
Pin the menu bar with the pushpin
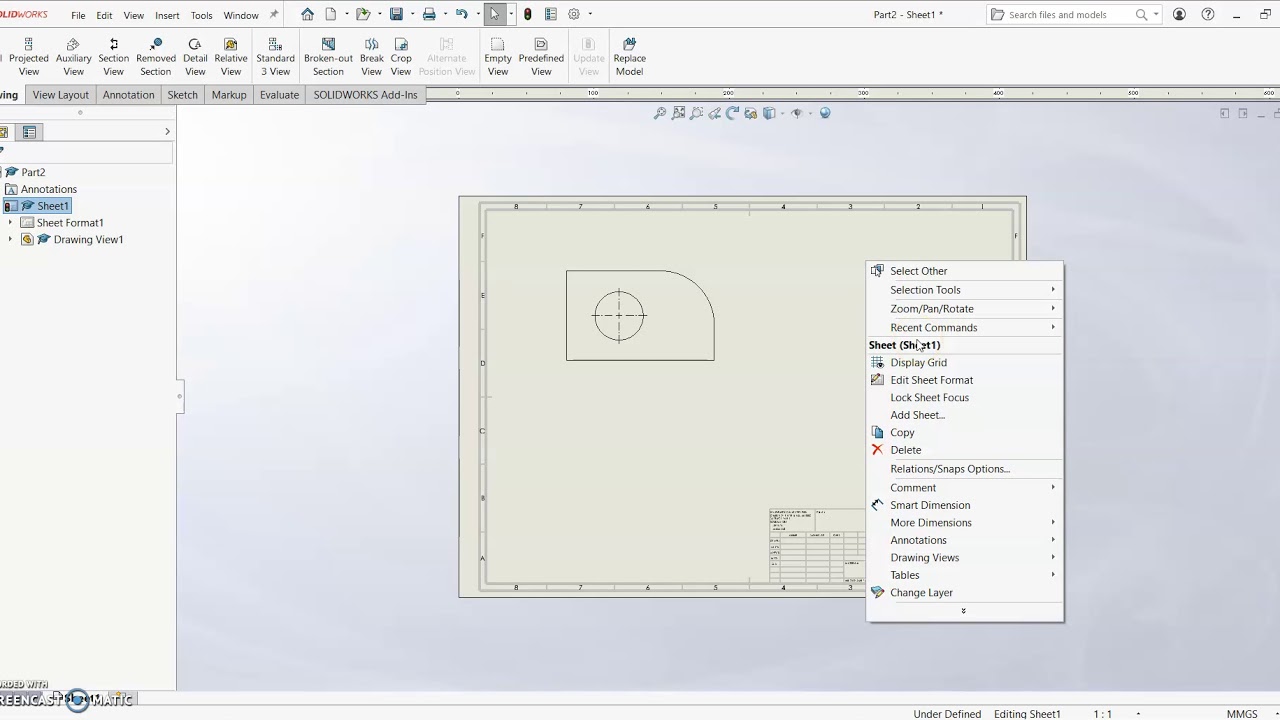(274, 15)
